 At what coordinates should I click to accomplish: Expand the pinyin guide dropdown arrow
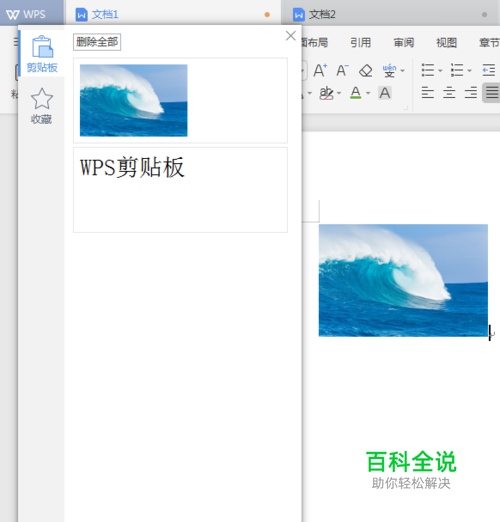coord(403,71)
